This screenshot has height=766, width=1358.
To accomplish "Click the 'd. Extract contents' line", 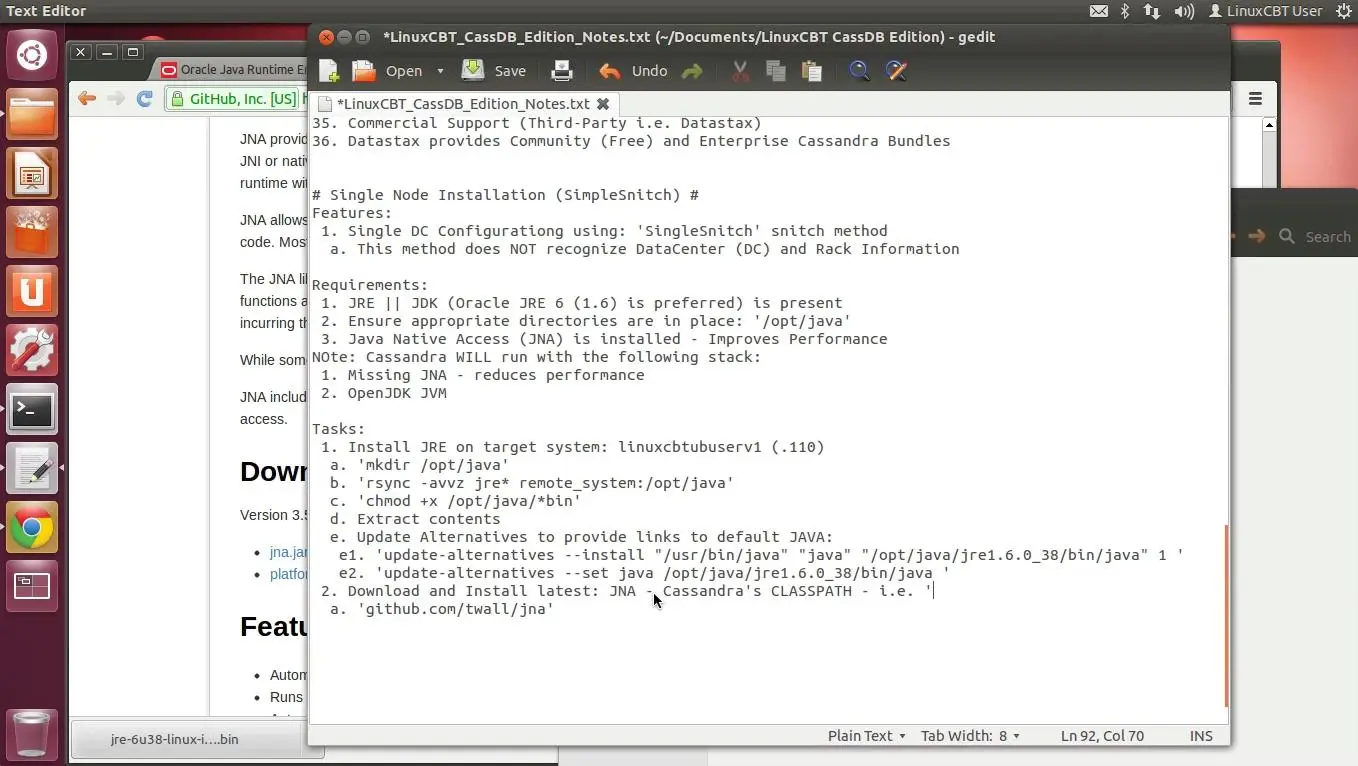I will pos(415,519).
